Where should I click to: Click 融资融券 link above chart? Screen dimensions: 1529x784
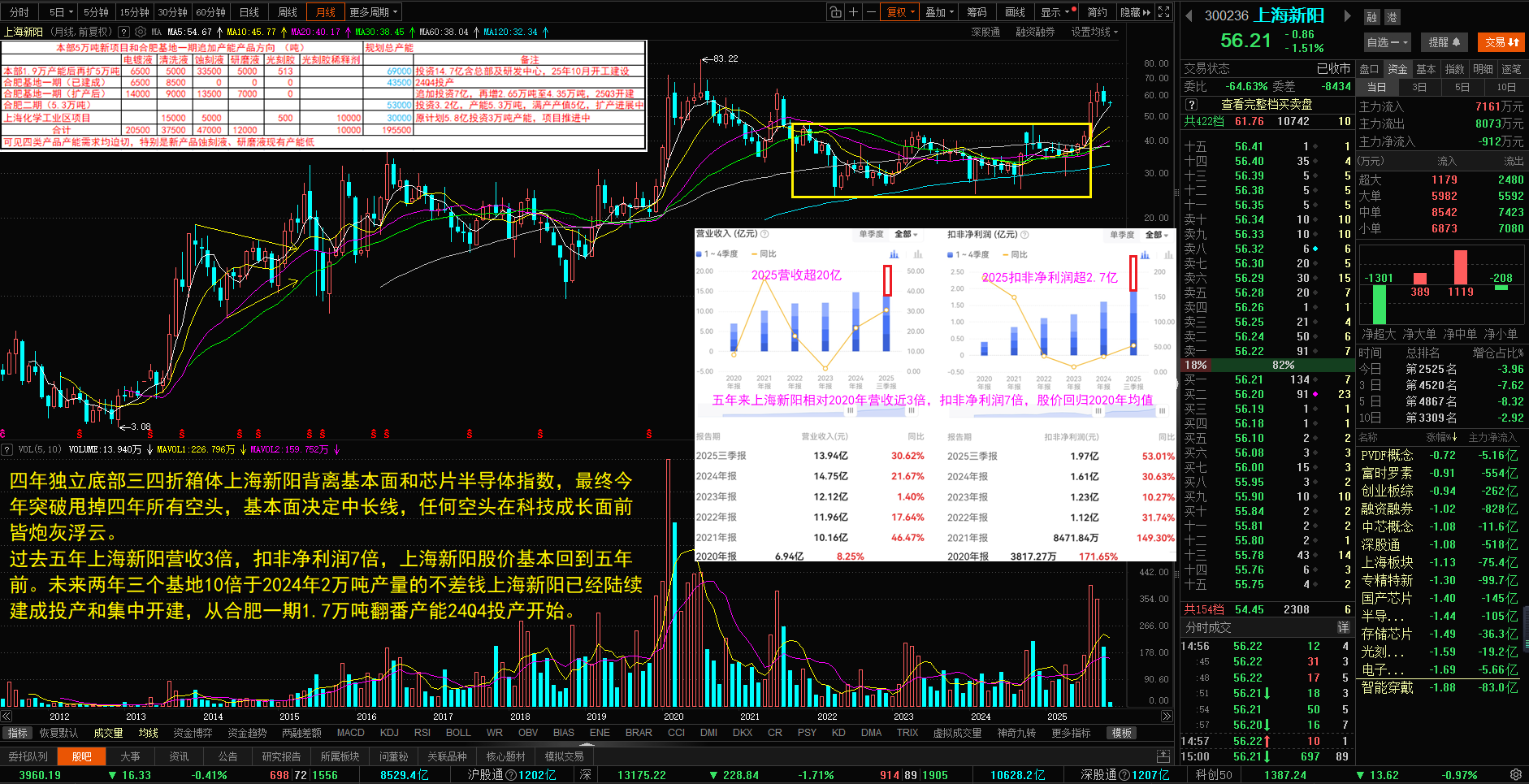[x=1035, y=32]
